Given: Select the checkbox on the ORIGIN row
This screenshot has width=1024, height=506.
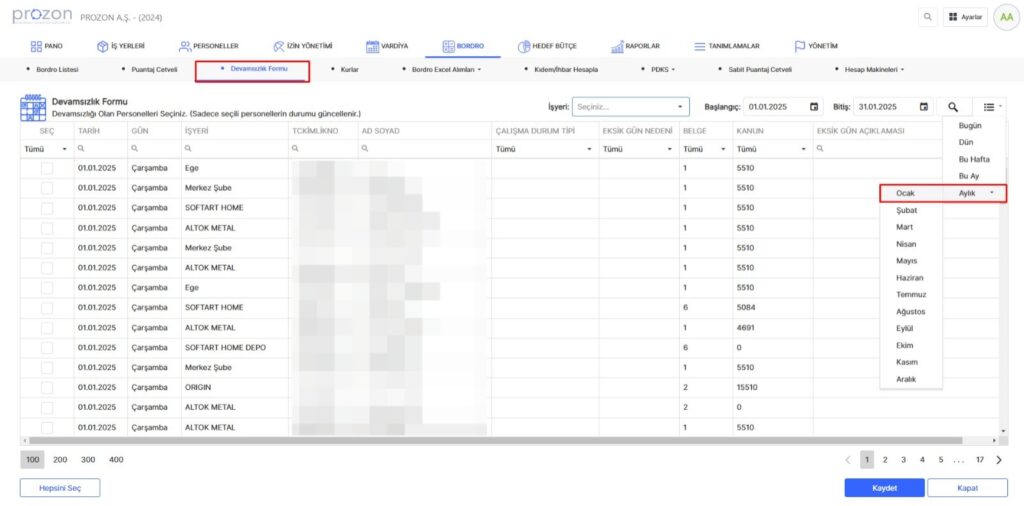Looking at the screenshot, I should click(x=47, y=387).
